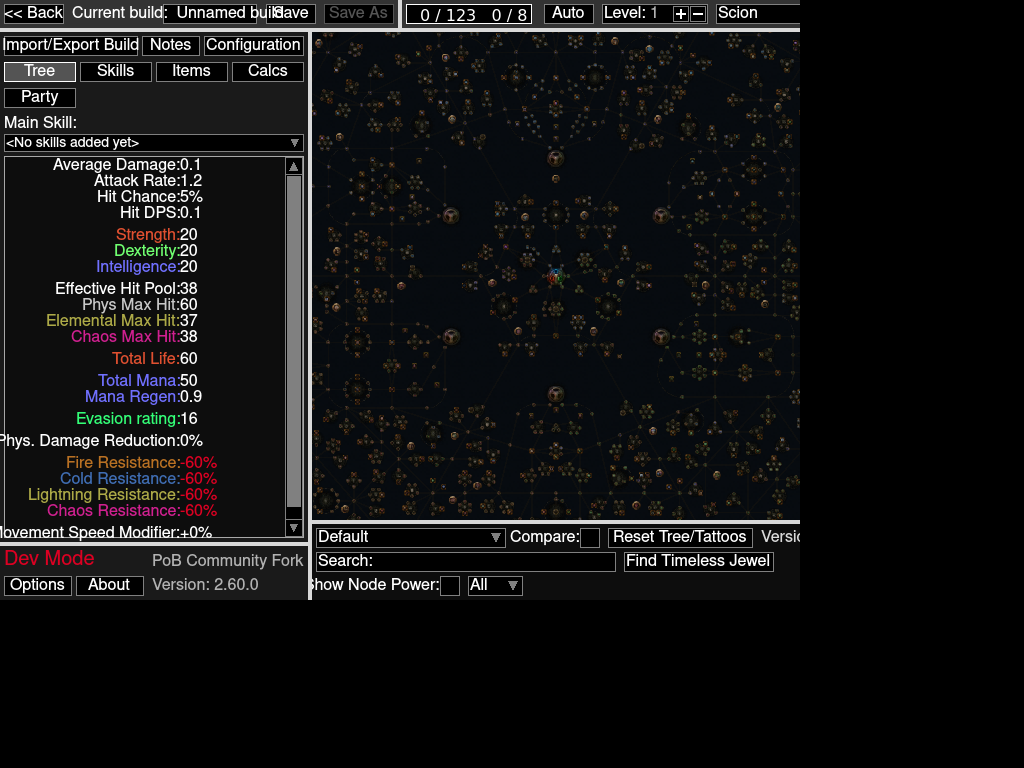Click the Auto level button

click(568, 13)
